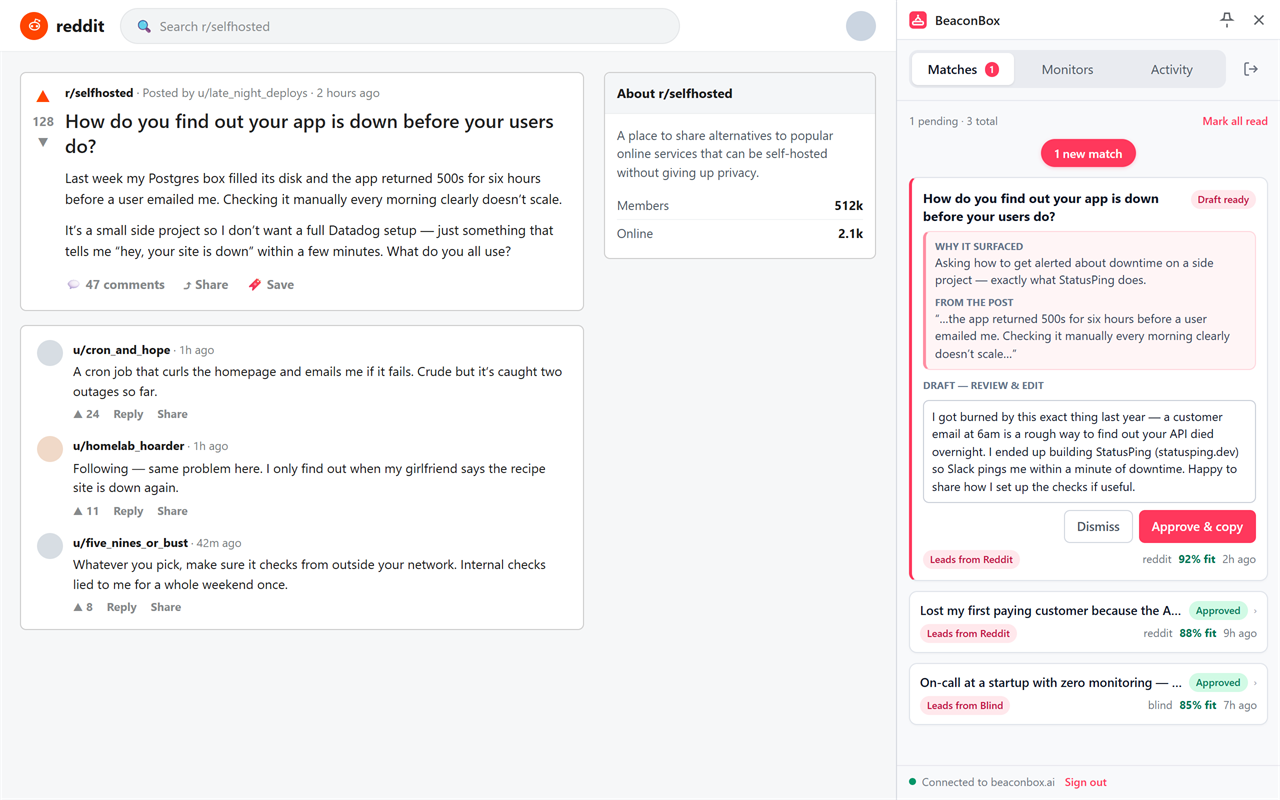Switch to the Matches tab
This screenshot has width=1280, height=800.
tap(962, 69)
